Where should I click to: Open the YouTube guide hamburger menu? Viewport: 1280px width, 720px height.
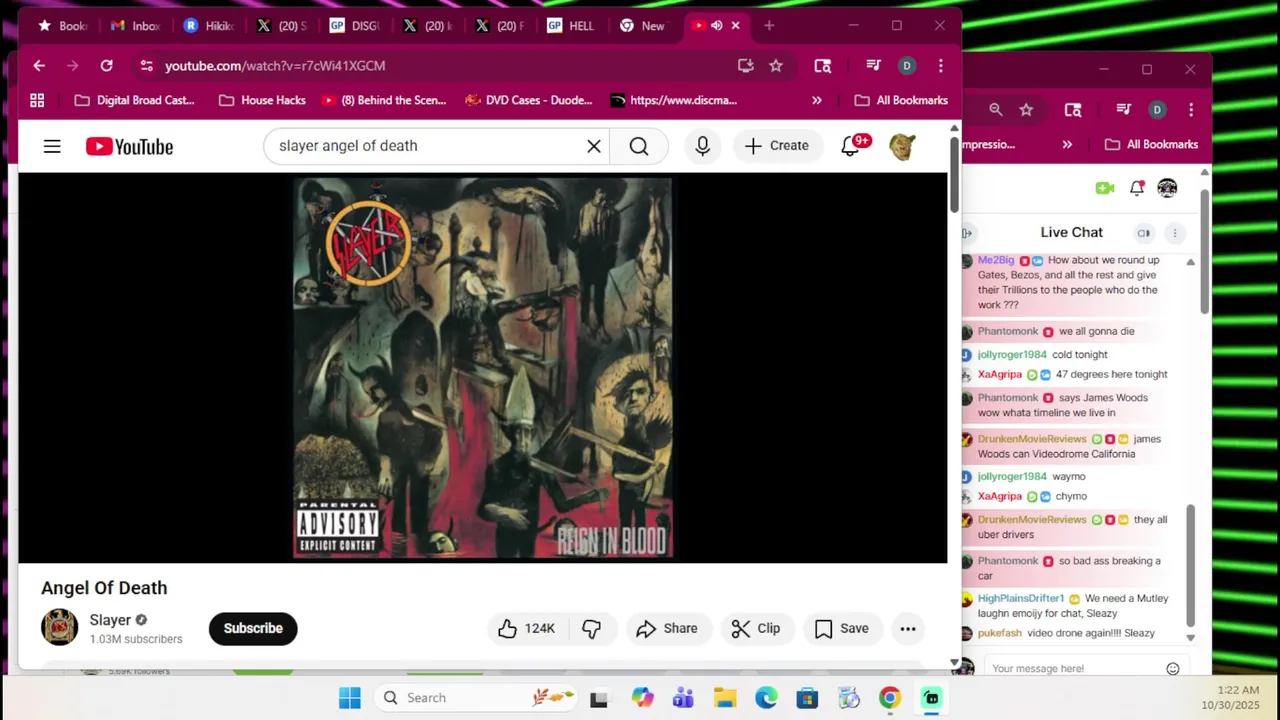pyautogui.click(x=52, y=146)
